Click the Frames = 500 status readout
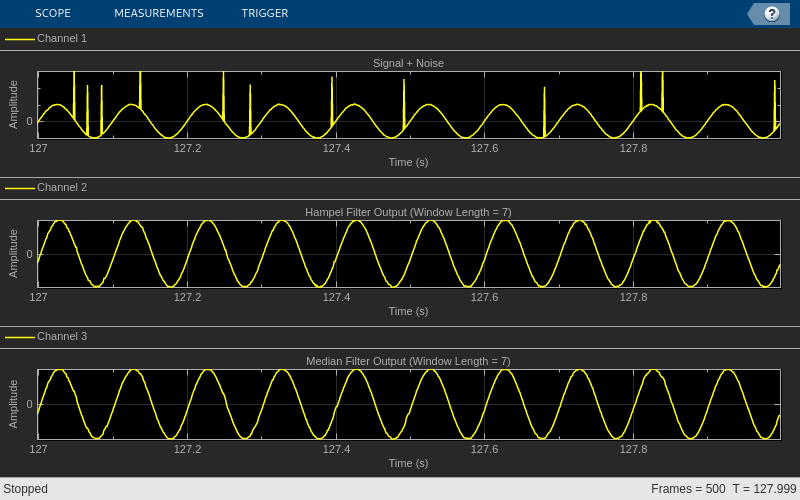This screenshot has height=500, width=800. click(688, 489)
